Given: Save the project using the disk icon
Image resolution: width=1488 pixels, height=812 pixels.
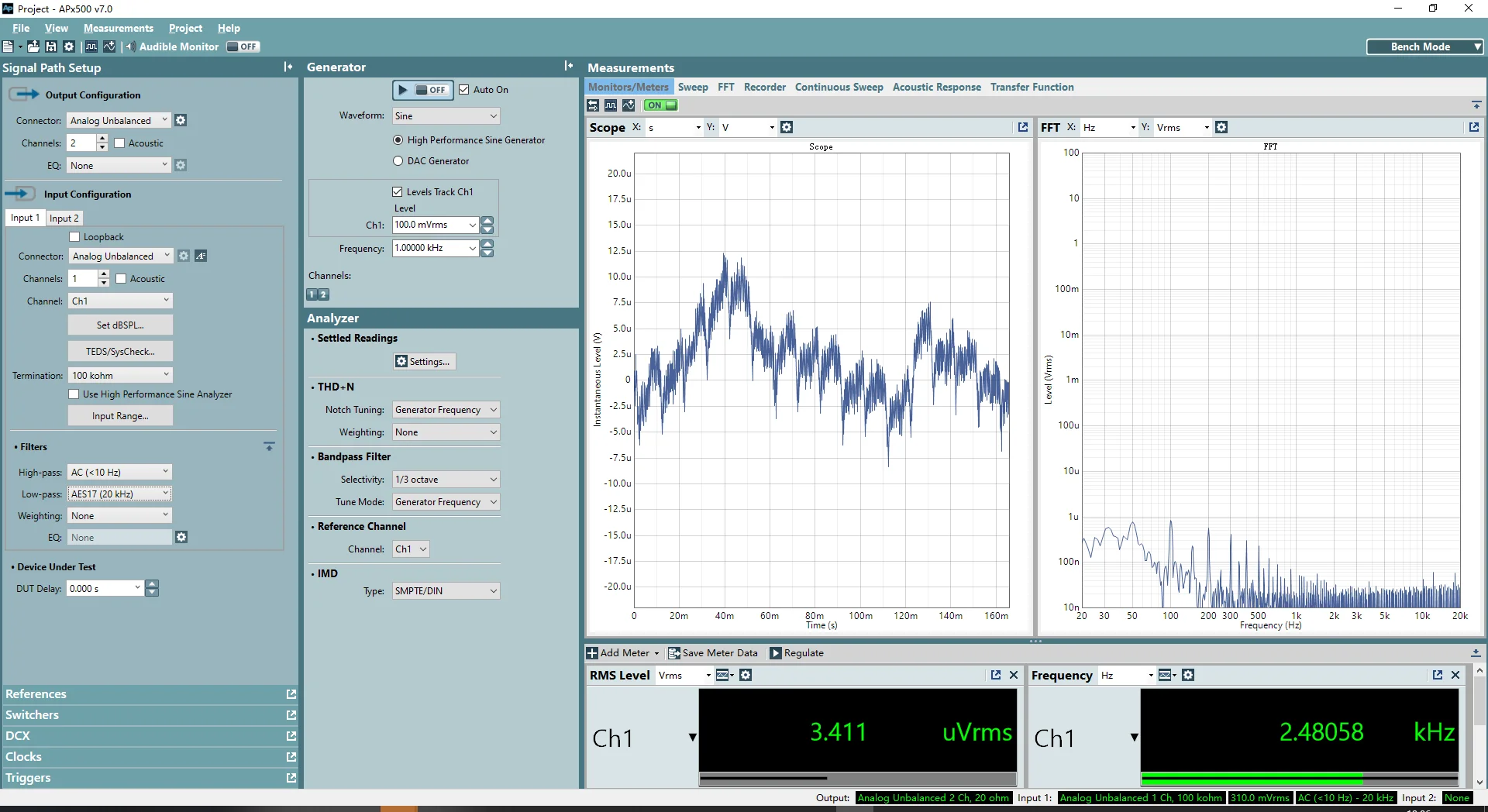Looking at the screenshot, I should (51, 46).
